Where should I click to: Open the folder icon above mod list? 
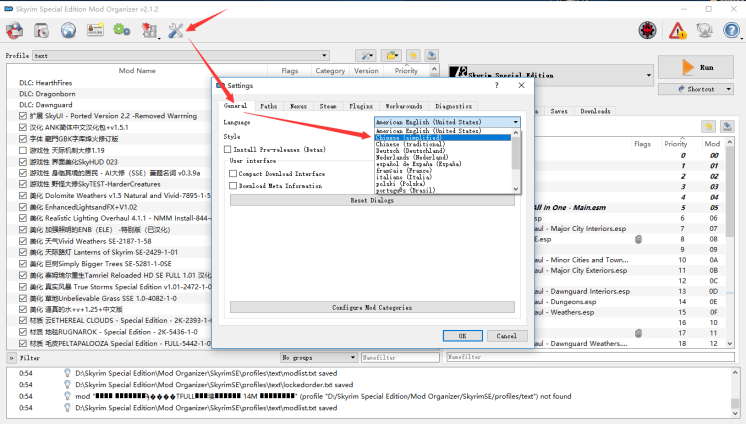(391, 56)
